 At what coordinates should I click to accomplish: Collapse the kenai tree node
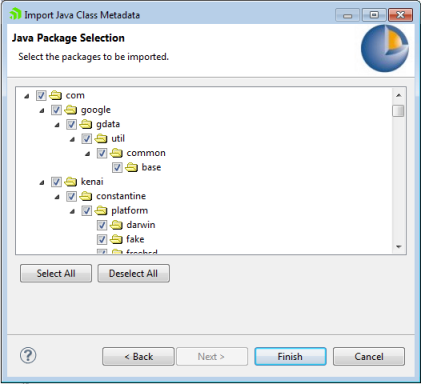(42, 183)
